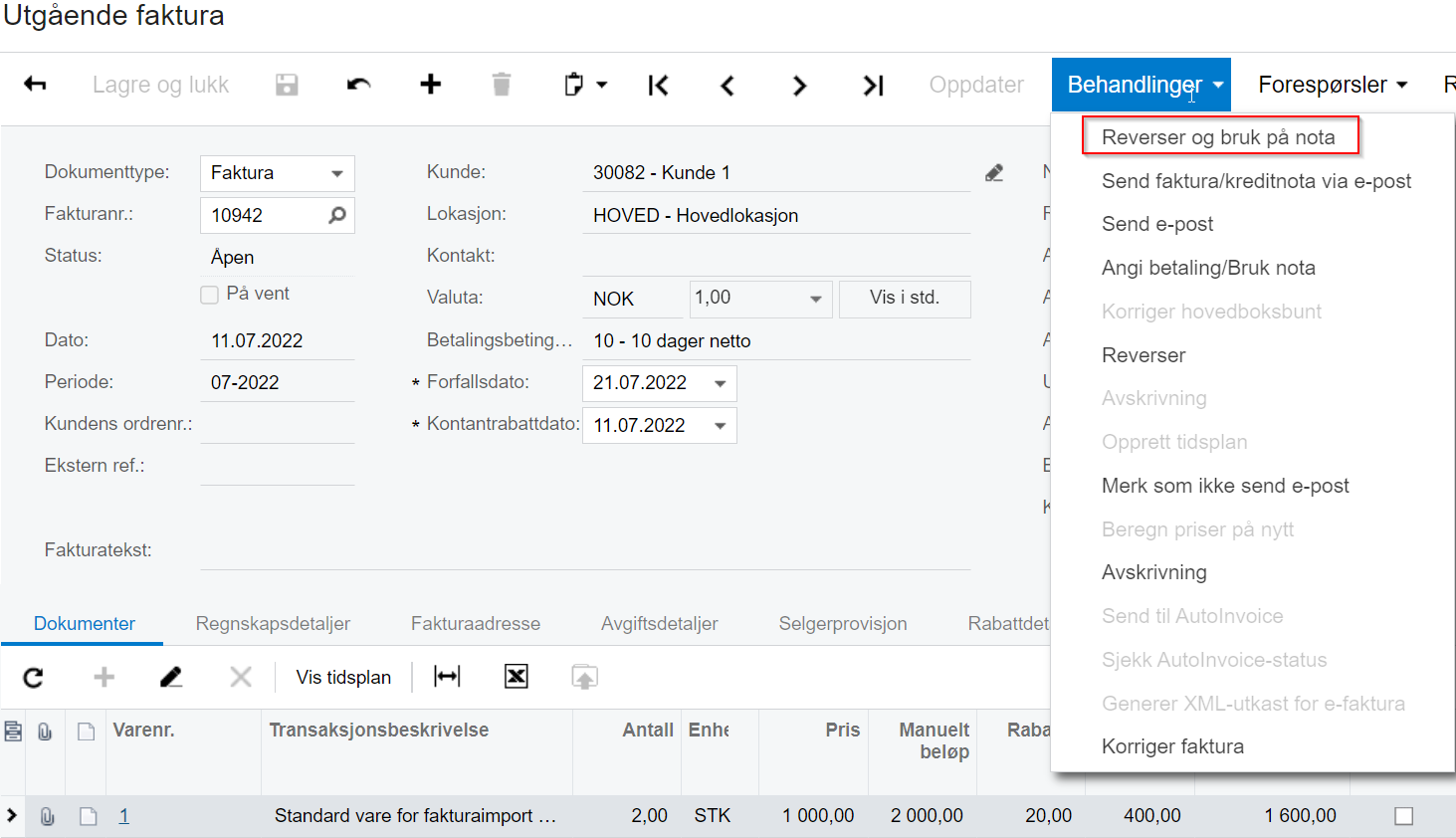Refresh the document lines grid

click(33, 678)
